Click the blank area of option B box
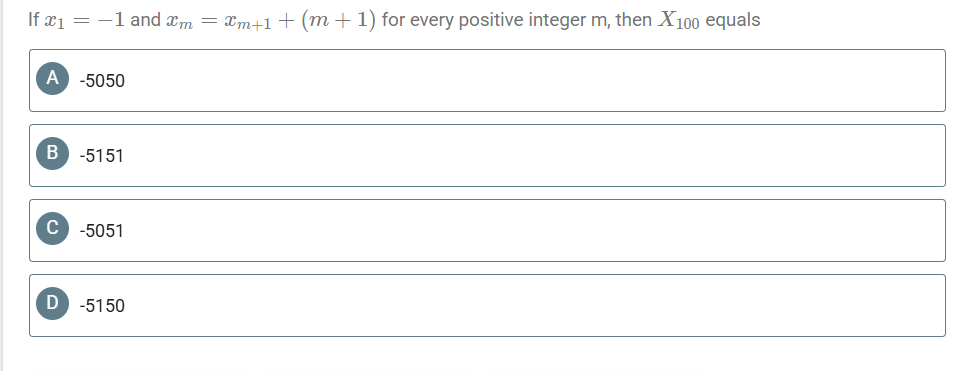Viewport: 967px width, 371px height. click(530, 156)
